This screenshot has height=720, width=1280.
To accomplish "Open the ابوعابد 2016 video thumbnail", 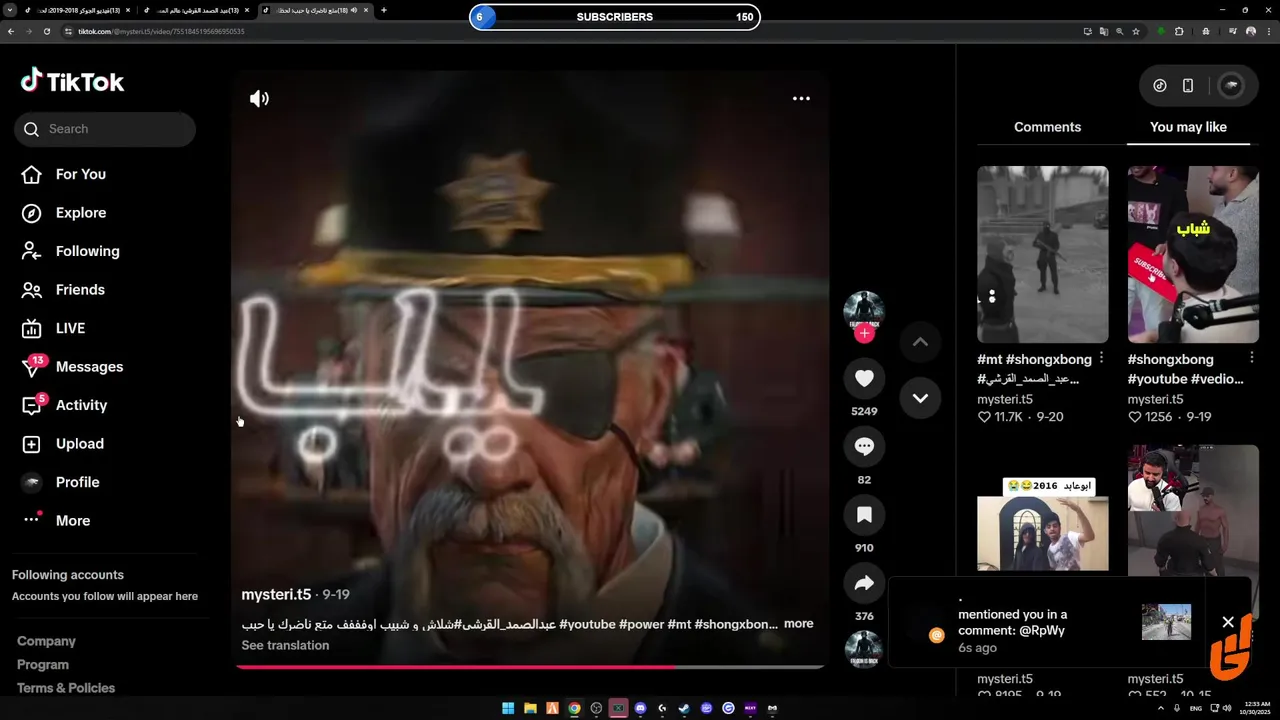I will (1042, 522).
